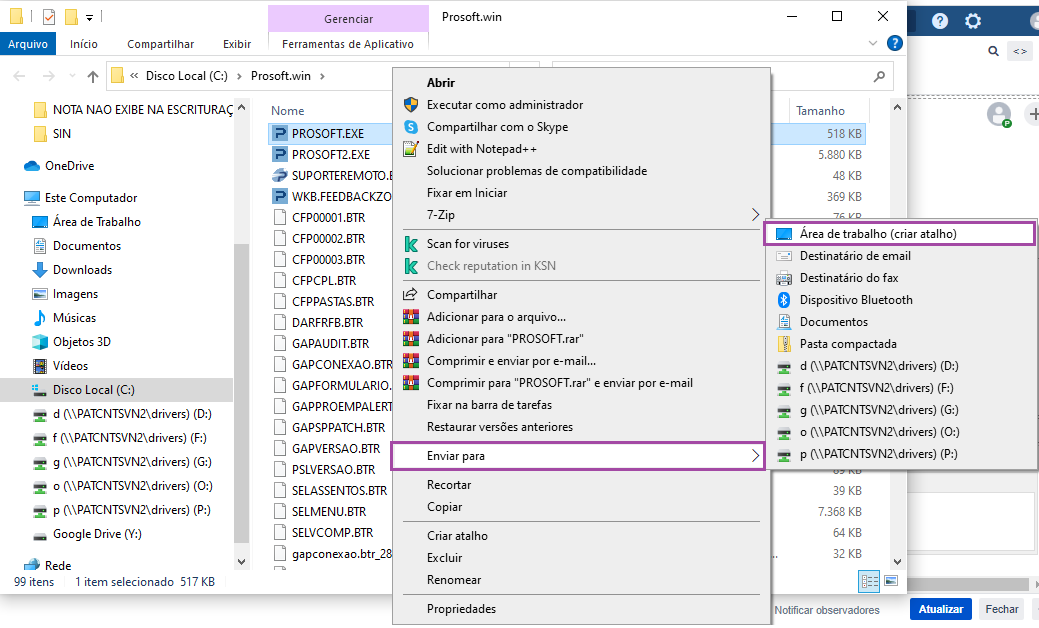Click the Skype icon in context menu
The image size is (1039, 628).
411,127
